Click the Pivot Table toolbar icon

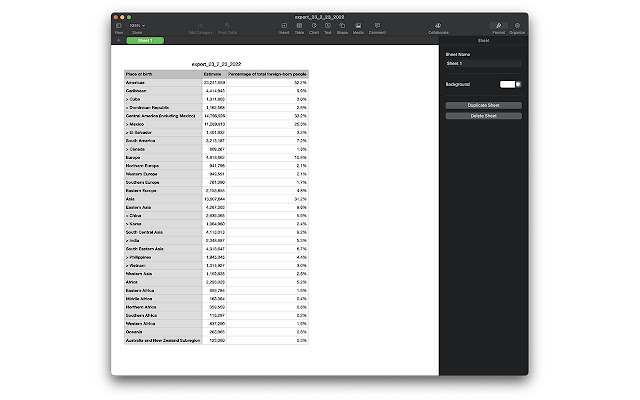tap(227, 25)
